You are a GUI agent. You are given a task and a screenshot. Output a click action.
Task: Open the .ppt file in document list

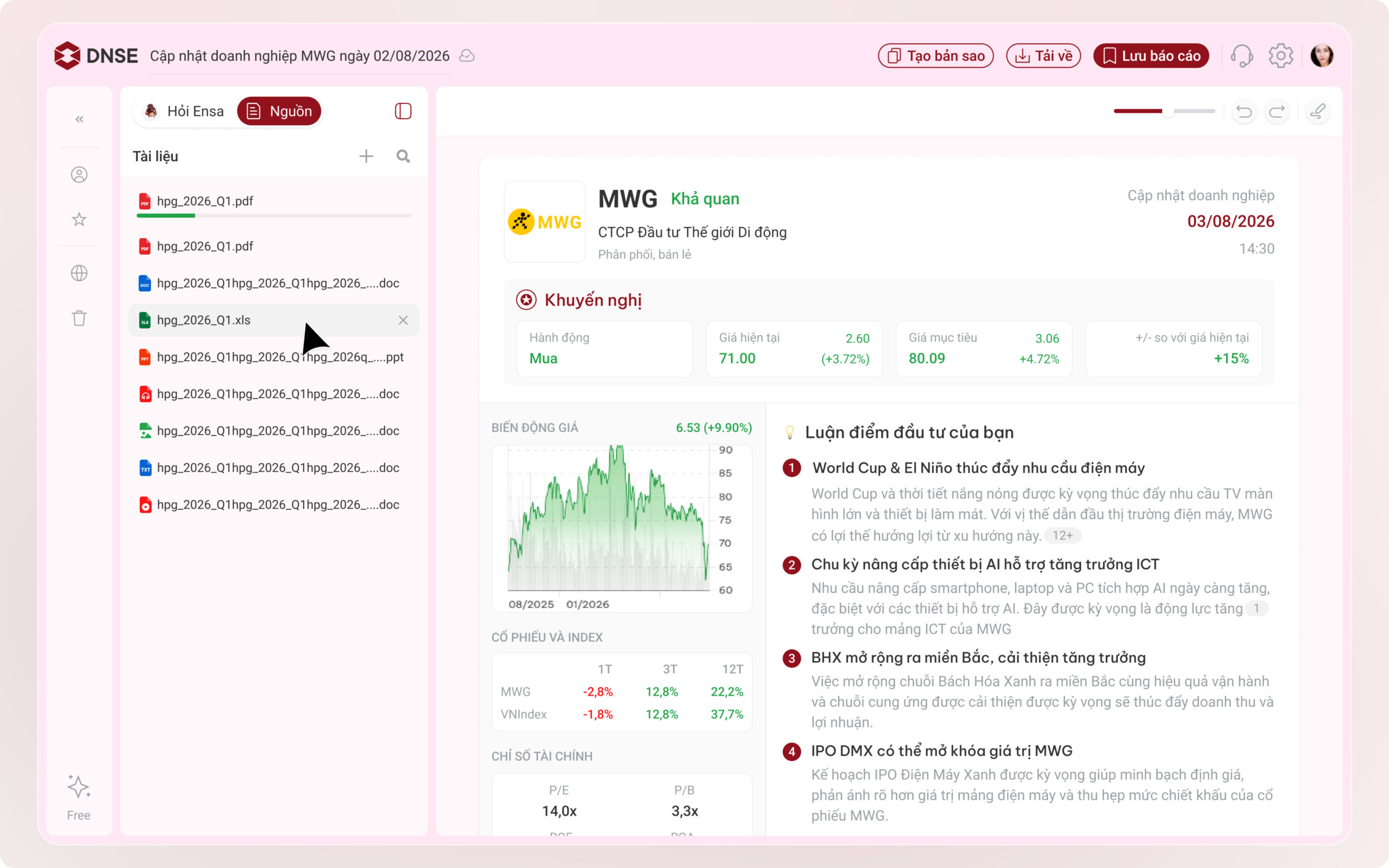(x=274, y=357)
